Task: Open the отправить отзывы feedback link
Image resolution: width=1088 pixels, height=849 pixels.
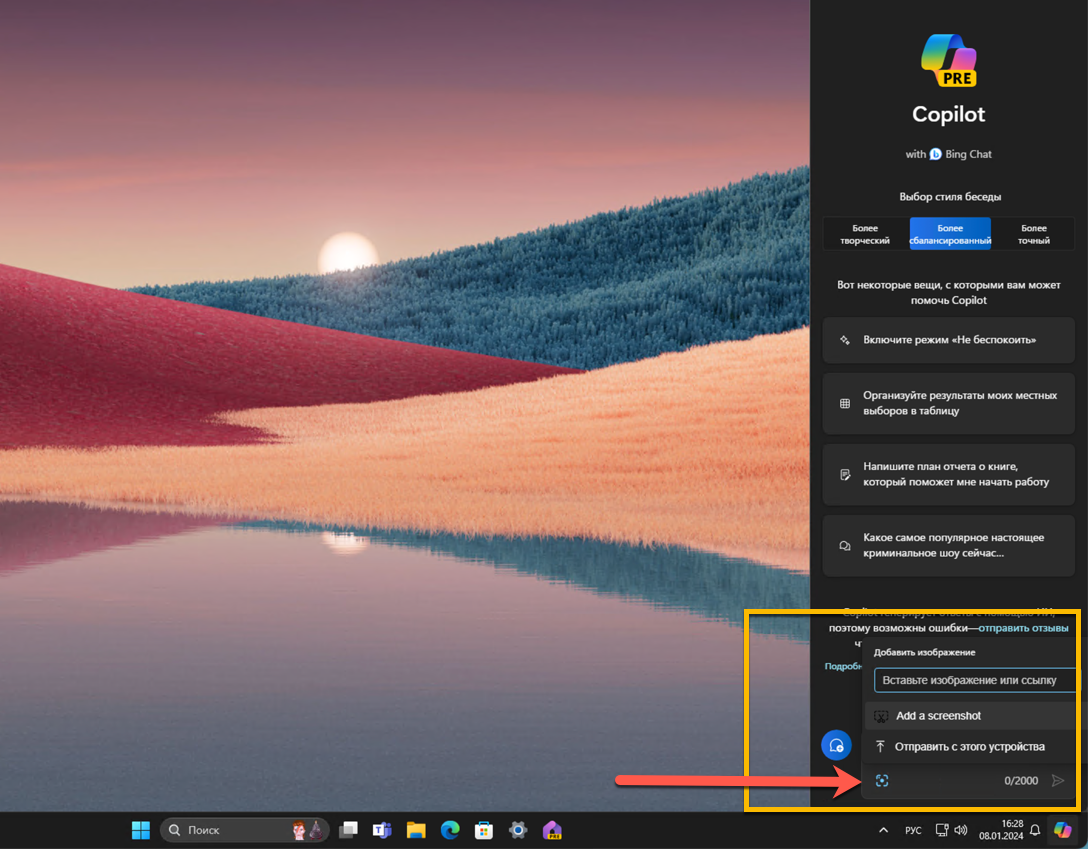Action: point(1023,628)
